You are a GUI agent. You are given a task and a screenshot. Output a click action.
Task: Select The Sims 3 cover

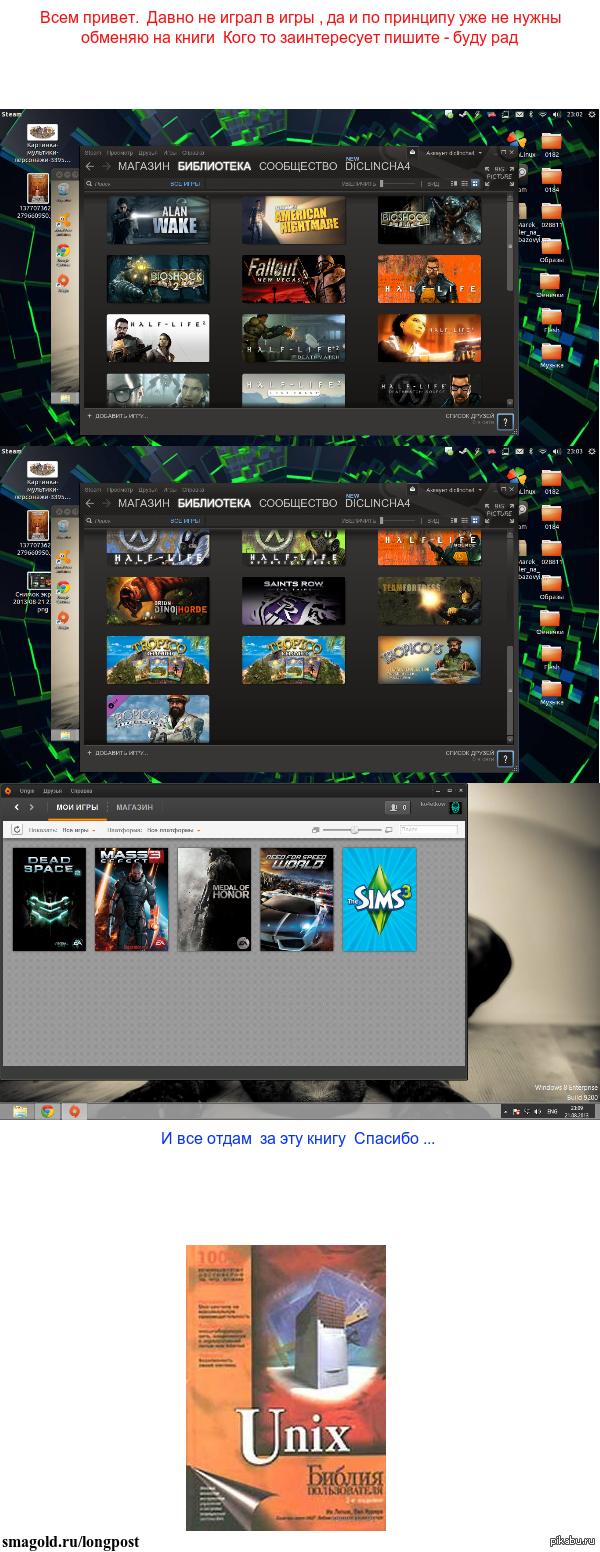pos(379,899)
